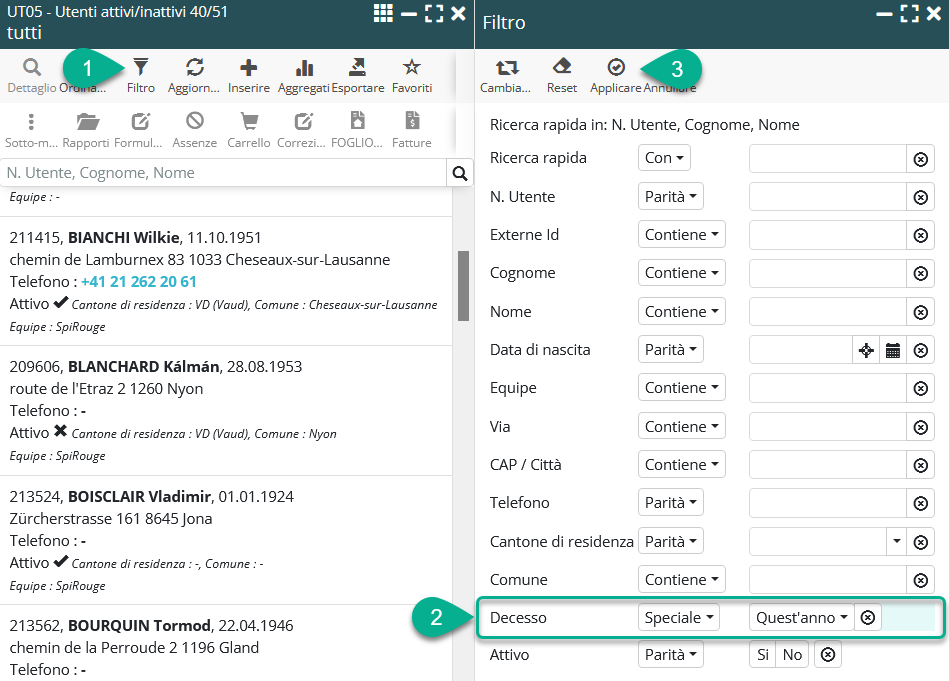Open Favoriti star icon

(411, 68)
